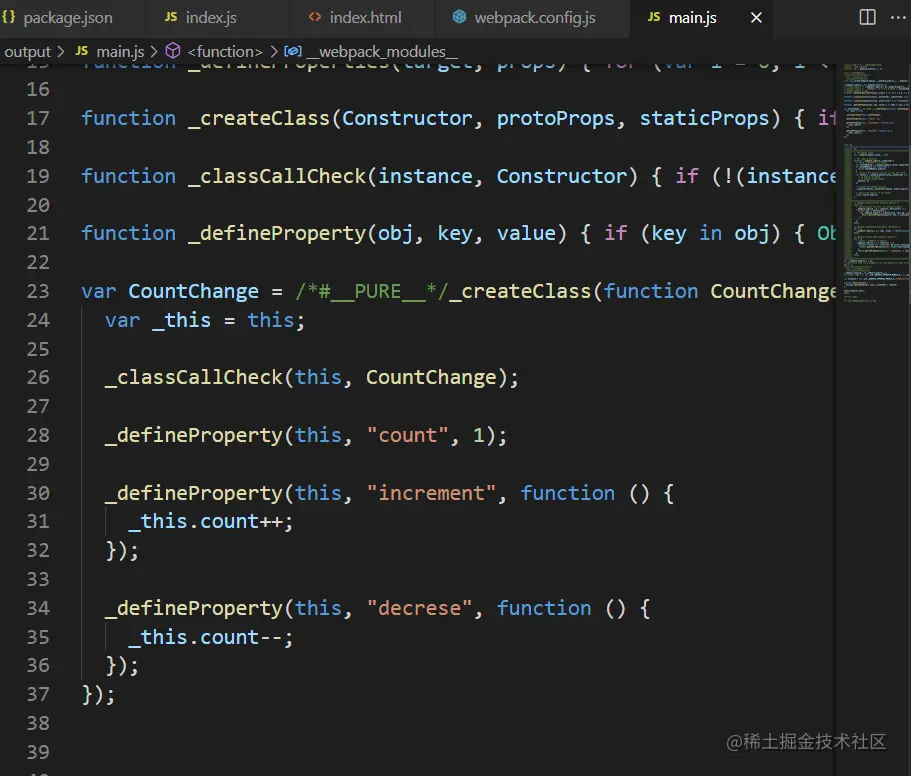Open the <function> breadcrumb
The height and width of the screenshot is (776, 911).
(225, 52)
